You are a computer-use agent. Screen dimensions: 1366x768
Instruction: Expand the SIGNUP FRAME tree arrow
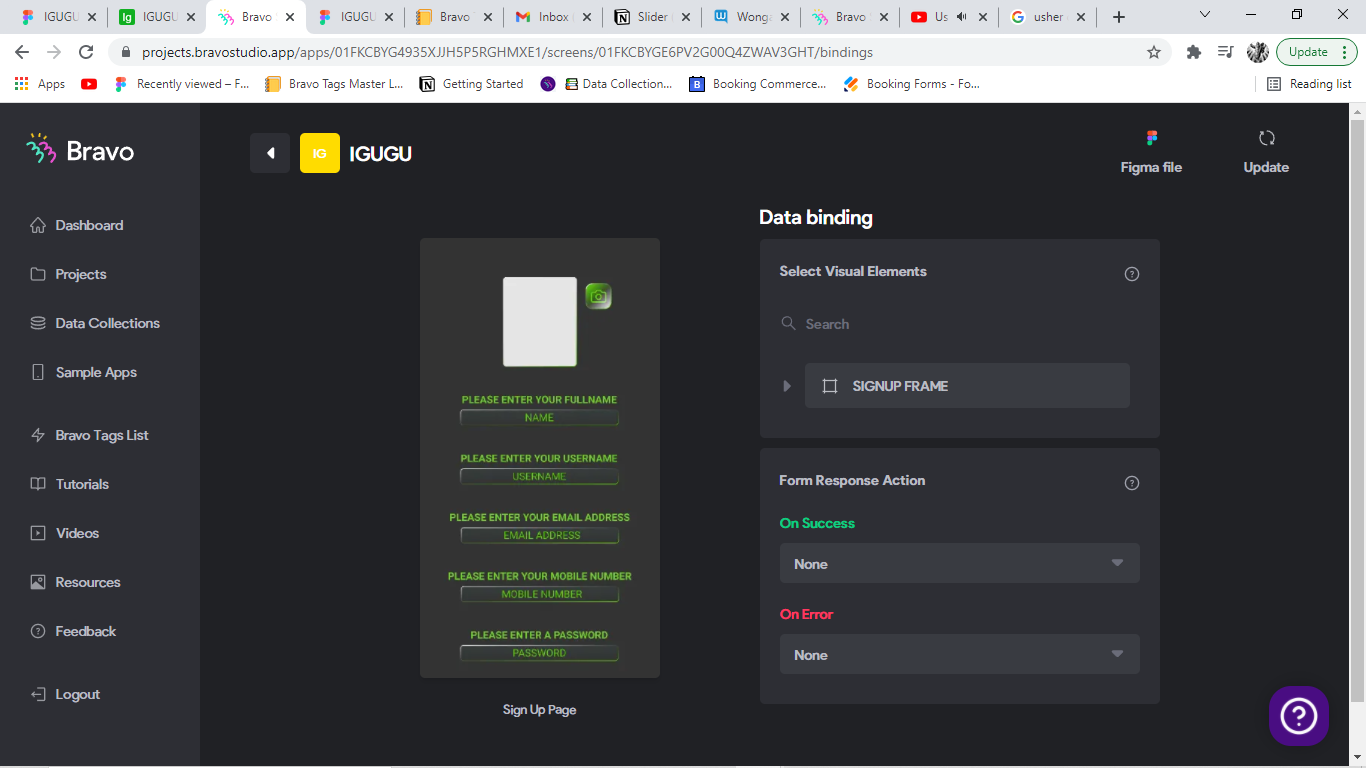pyautogui.click(x=787, y=386)
